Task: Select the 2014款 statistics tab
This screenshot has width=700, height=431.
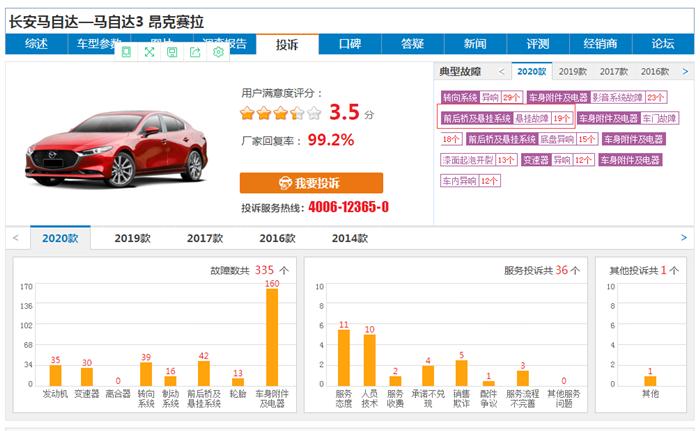Action: point(350,238)
